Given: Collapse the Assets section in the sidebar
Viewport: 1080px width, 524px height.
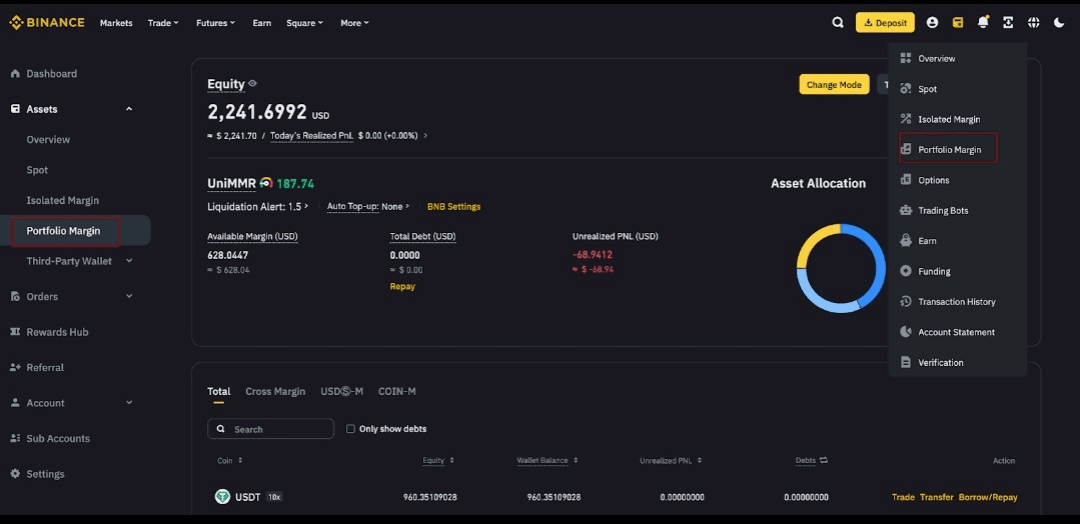Looking at the screenshot, I should point(129,109).
